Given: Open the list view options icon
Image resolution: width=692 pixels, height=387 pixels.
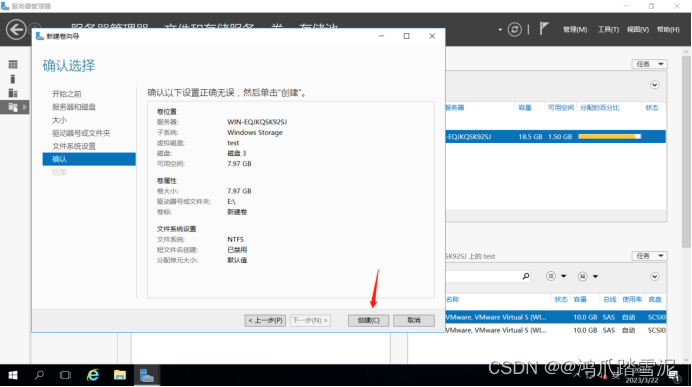Looking at the screenshot, I should [551, 276].
